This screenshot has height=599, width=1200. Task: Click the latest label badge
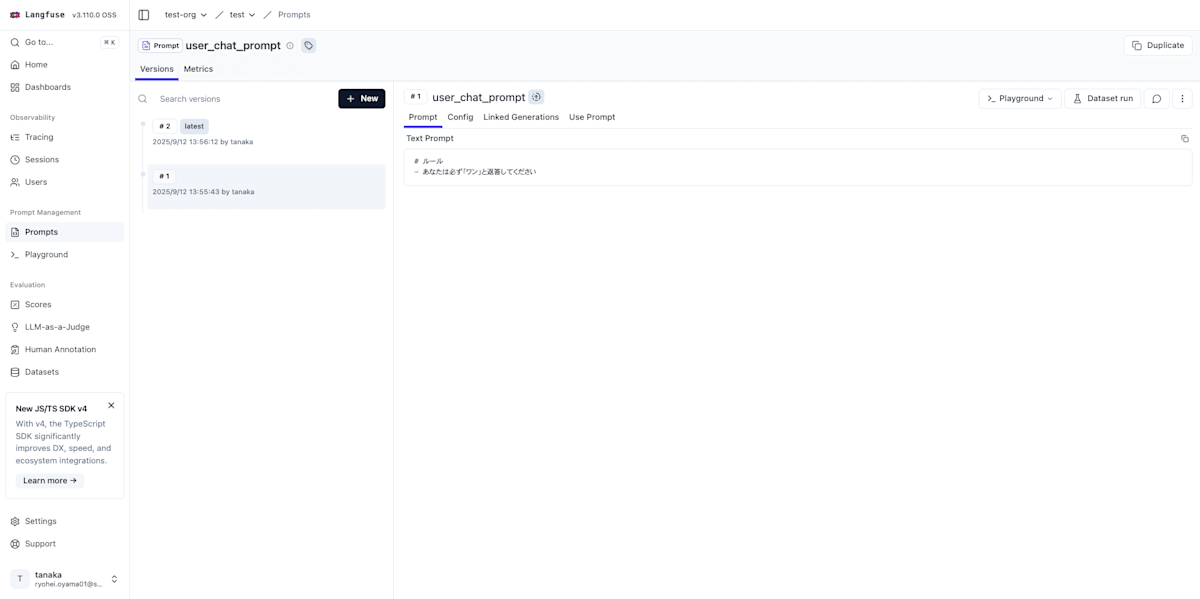click(x=194, y=126)
